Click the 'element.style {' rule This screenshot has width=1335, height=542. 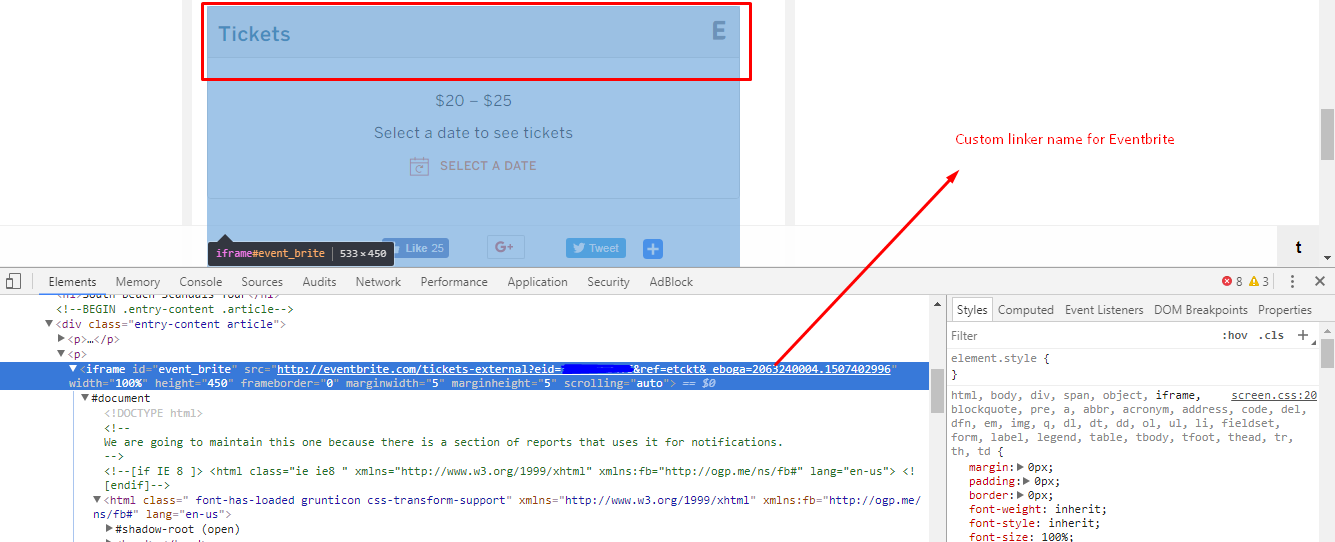[x=1001, y=358]
